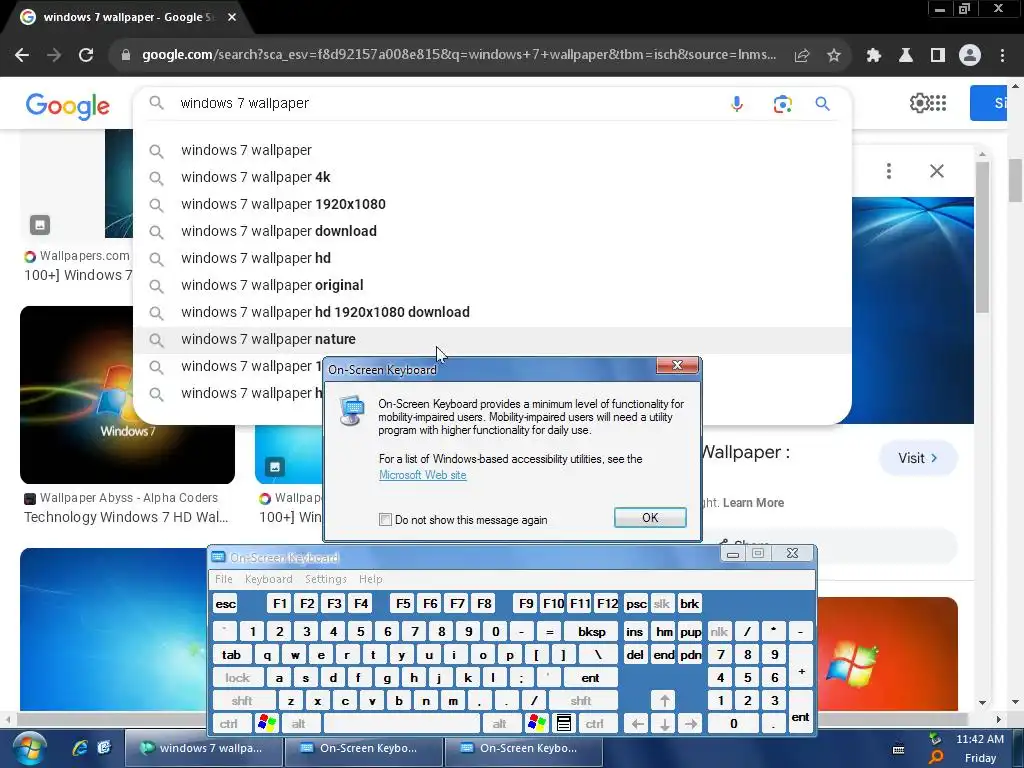Close the image preview panel
The image size is (1024, 768).
coord(937,171)
